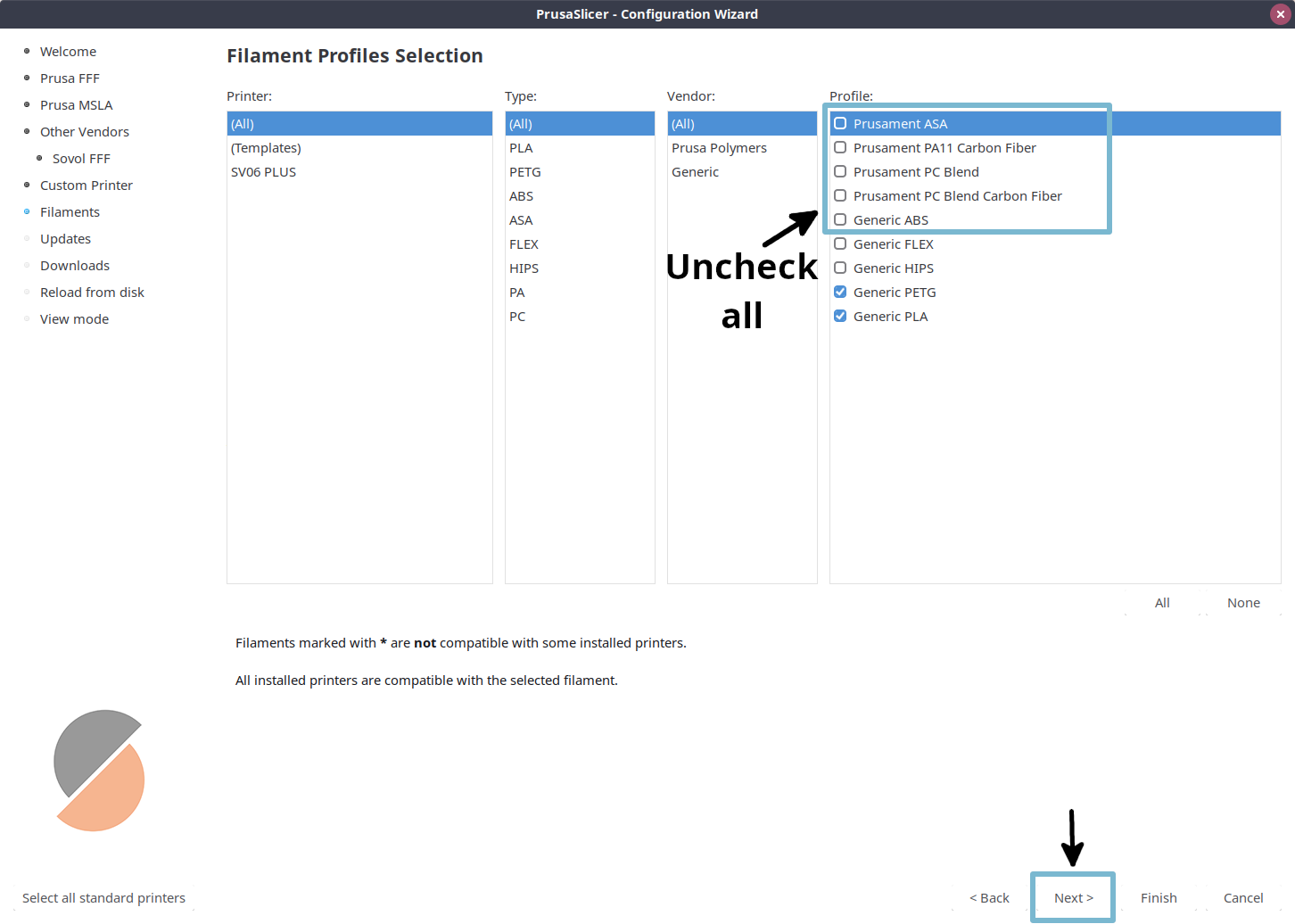Open the Downloads wizard page
This screenshot has width=1295, height=924.
(x=75, y=266)
